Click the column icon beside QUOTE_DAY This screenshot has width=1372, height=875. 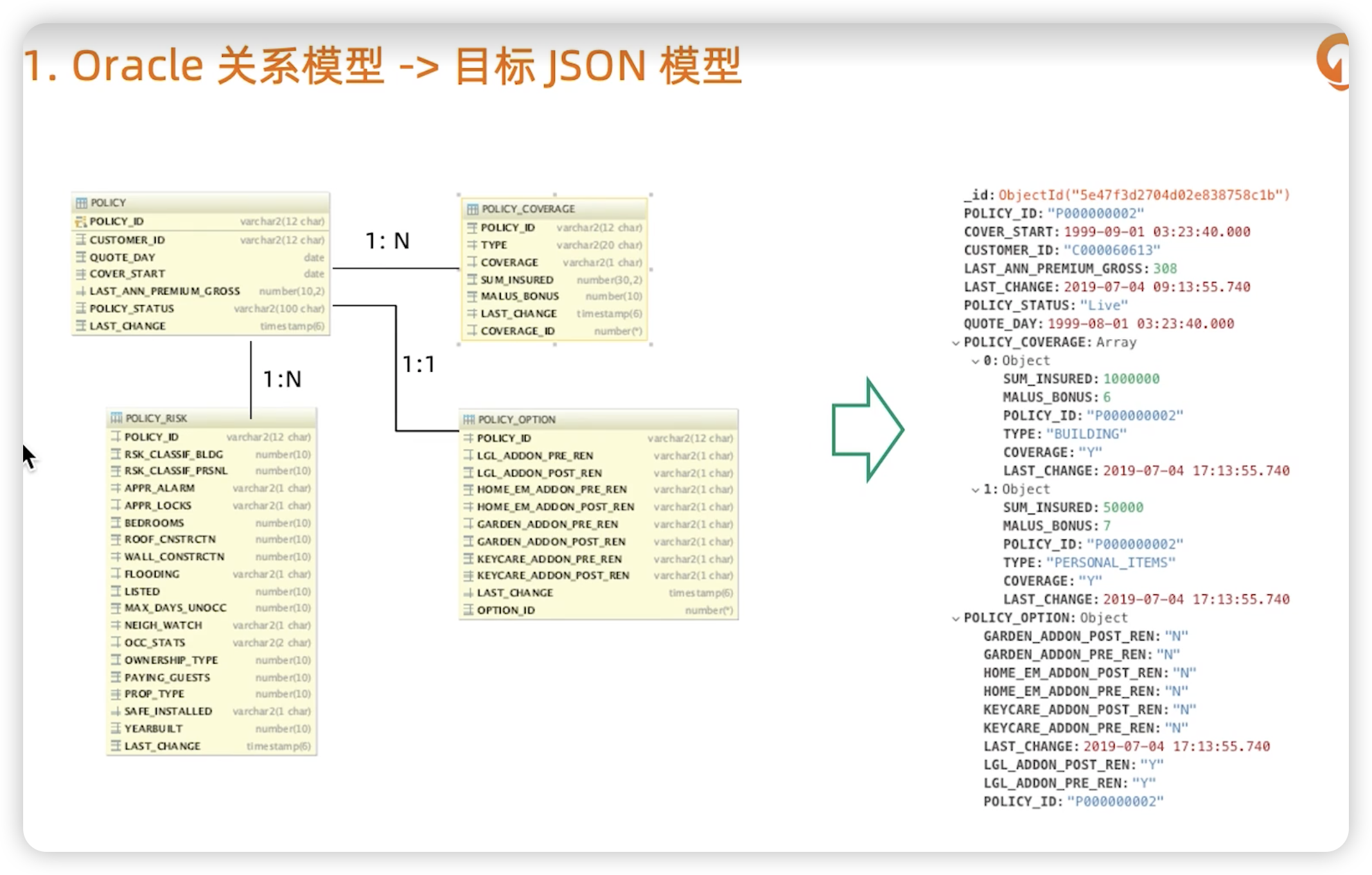[81, 257]
